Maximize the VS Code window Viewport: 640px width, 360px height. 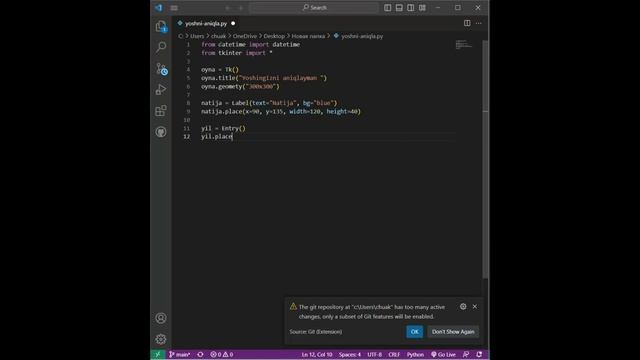pos(458,8)
